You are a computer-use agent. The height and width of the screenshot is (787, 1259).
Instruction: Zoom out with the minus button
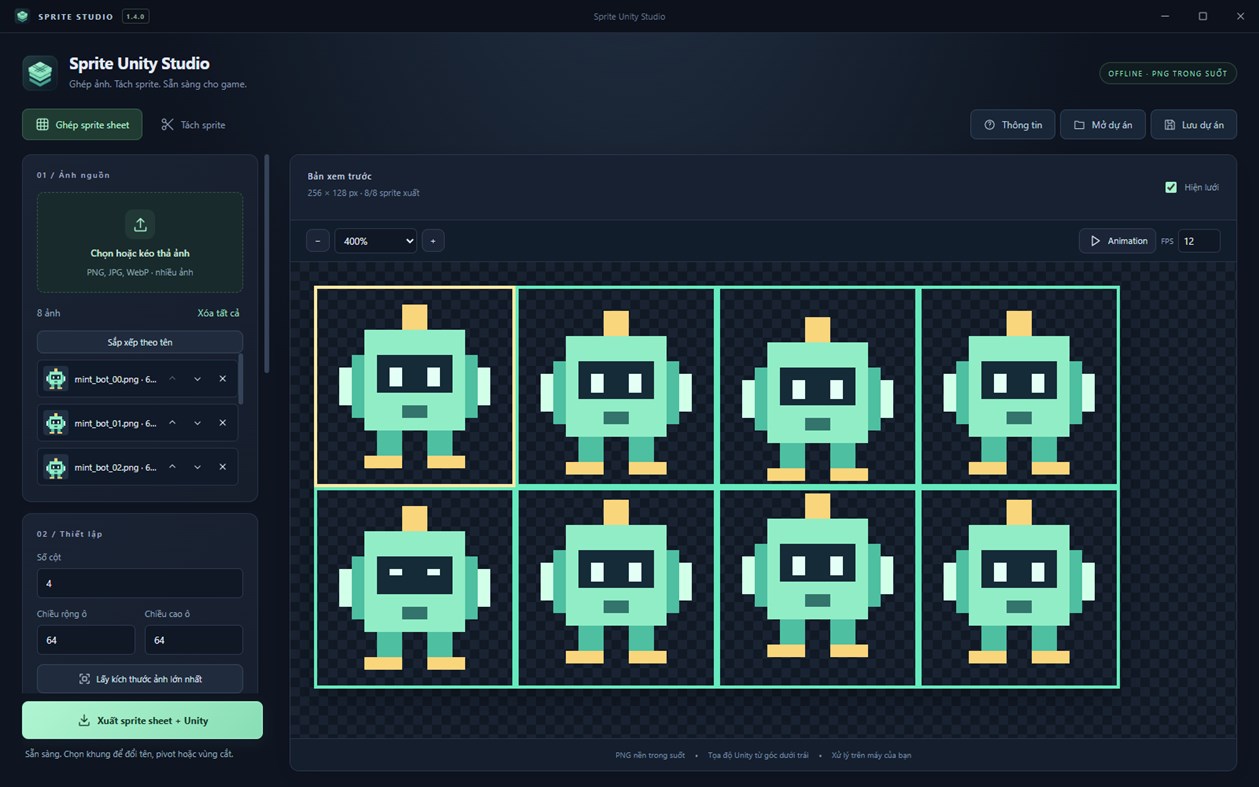317,241
